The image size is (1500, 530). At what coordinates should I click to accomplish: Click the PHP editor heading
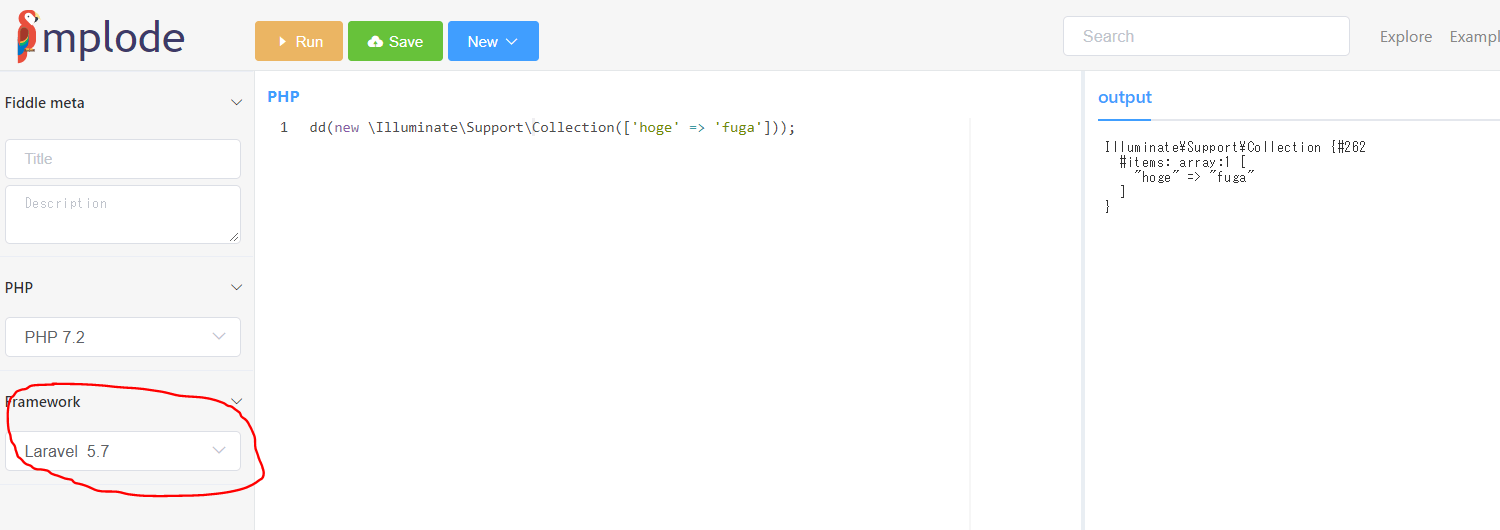coord(283,96)
